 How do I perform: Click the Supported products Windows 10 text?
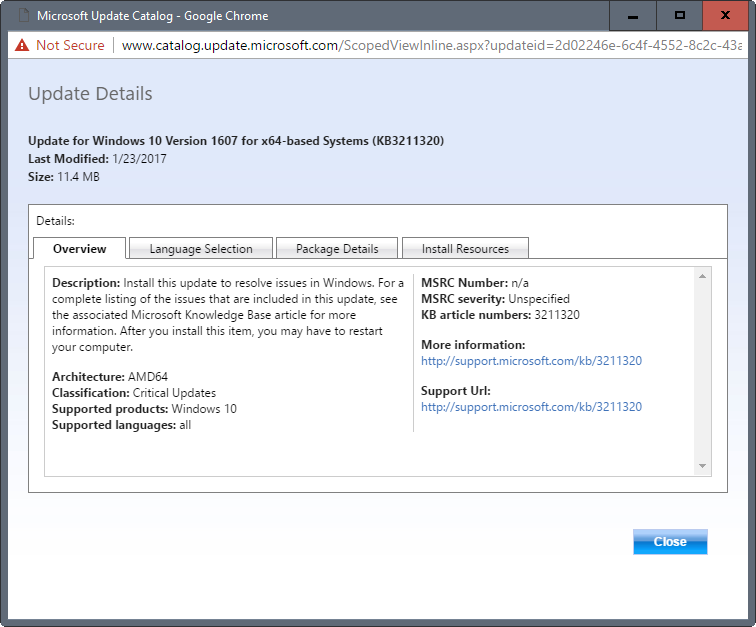145,409
